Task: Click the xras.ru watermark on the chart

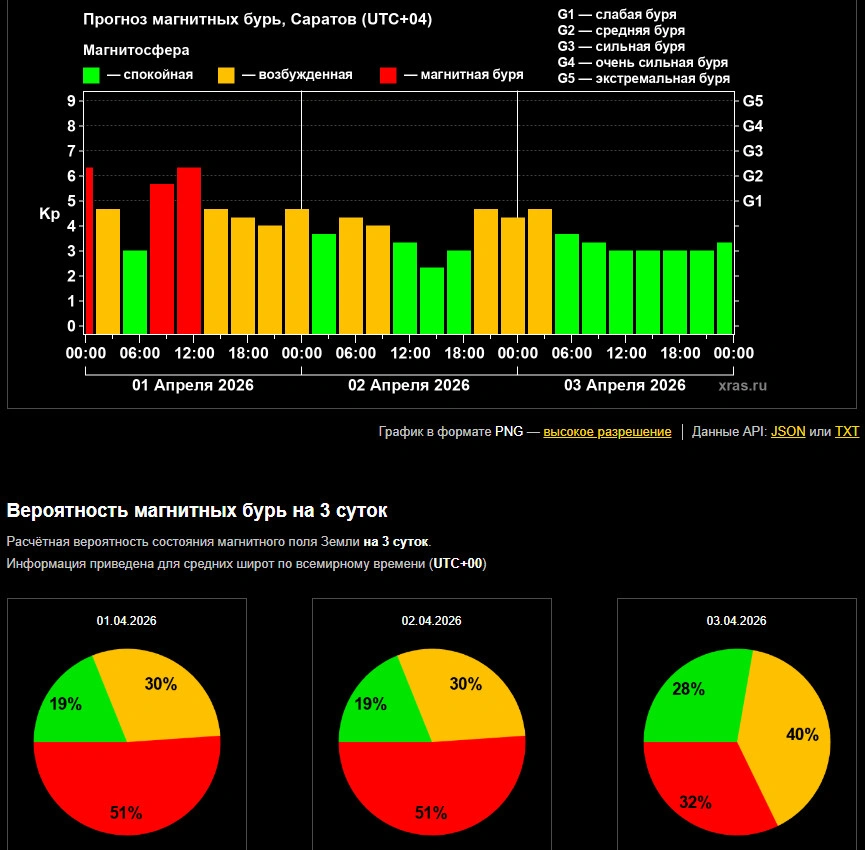Action: pyautogui.click(x=742, y=385)
